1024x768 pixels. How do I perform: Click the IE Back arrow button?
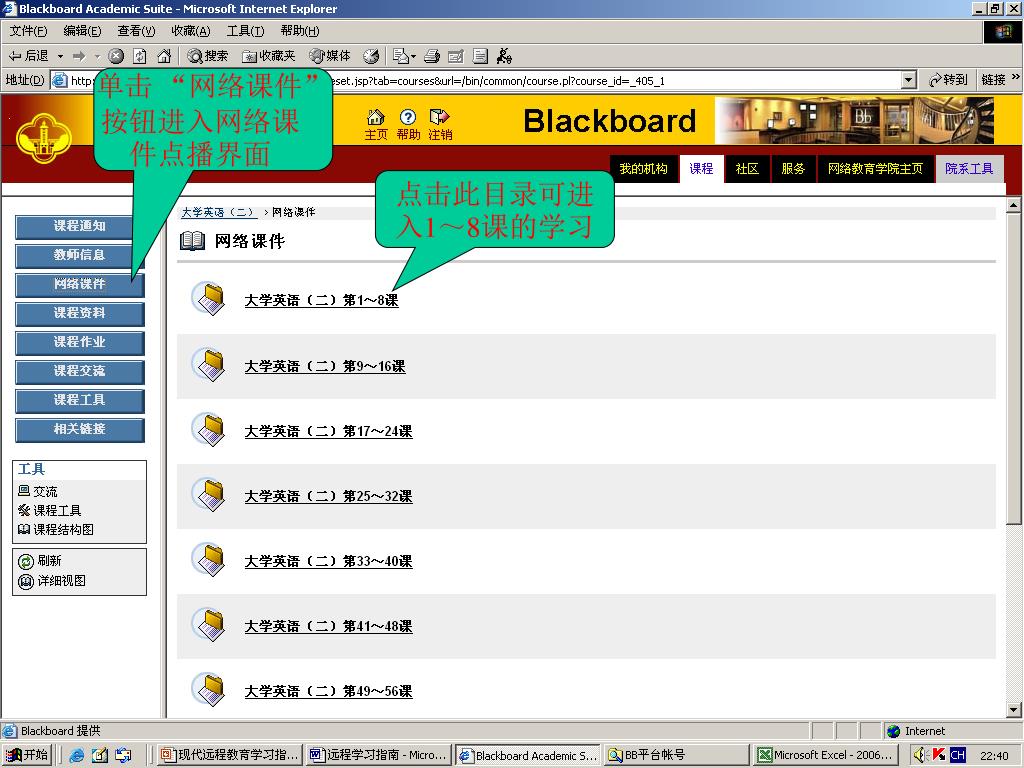pos(28,56)
